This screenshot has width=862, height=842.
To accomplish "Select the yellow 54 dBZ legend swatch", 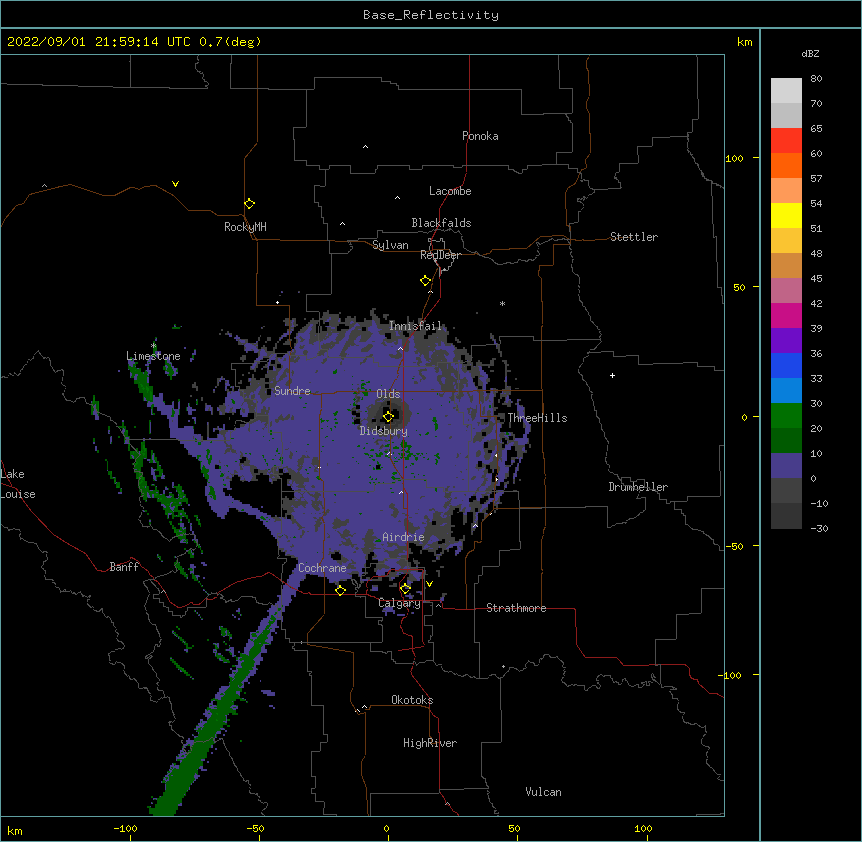I will pos(786,215).
